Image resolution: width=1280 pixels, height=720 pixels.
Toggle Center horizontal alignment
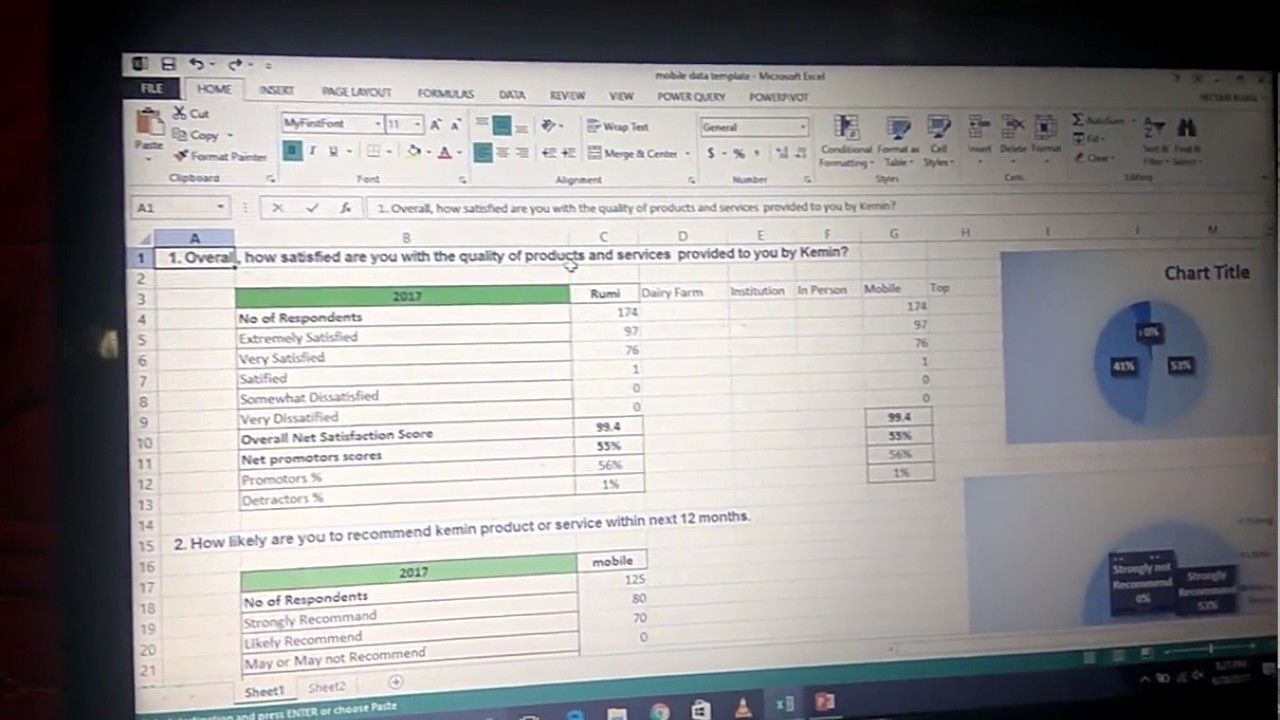click(502, 153)
